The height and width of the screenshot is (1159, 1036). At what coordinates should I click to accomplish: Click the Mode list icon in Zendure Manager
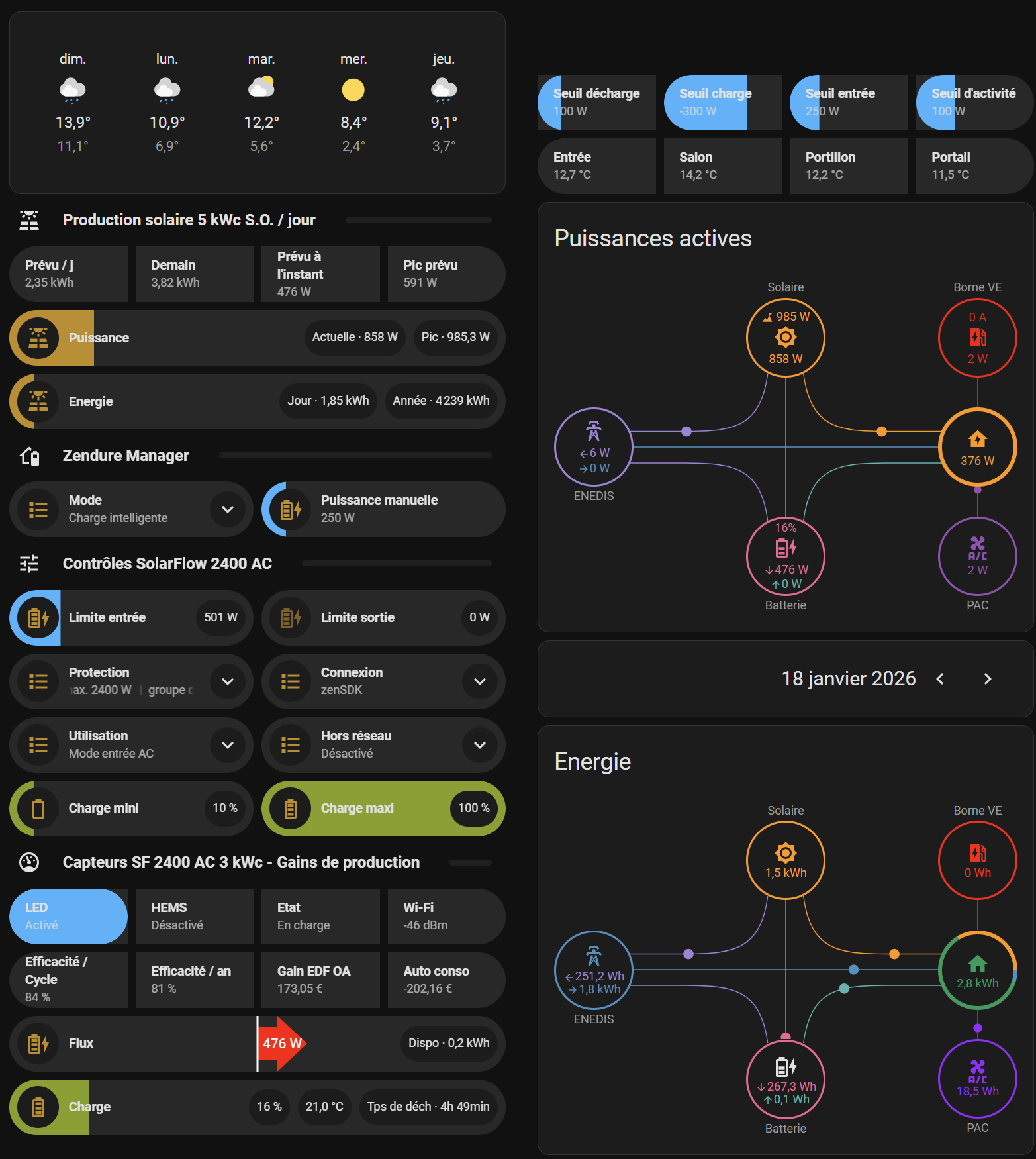point(38,509)
